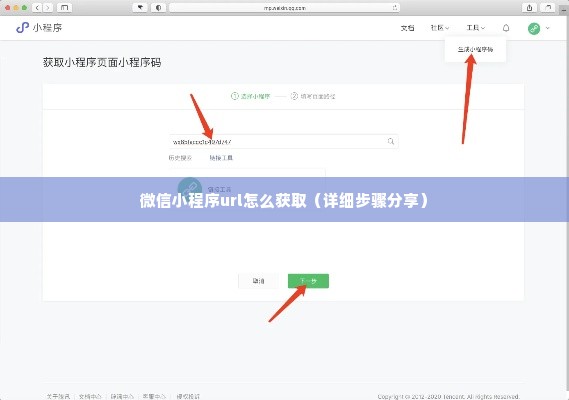Select step 2 填写页面路径
This screenshot has height=400, width=569.
click(313, 96)
